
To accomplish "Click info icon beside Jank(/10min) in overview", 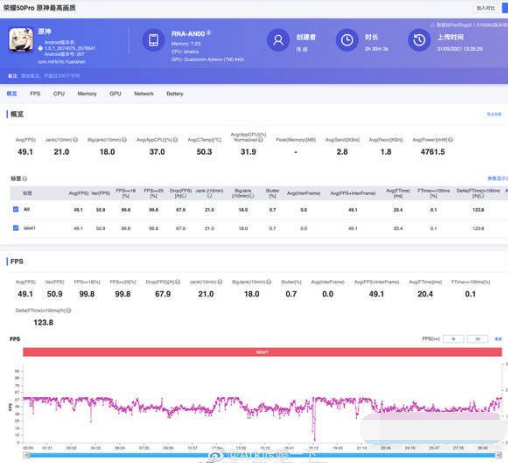I will click(x=76, y=140).
